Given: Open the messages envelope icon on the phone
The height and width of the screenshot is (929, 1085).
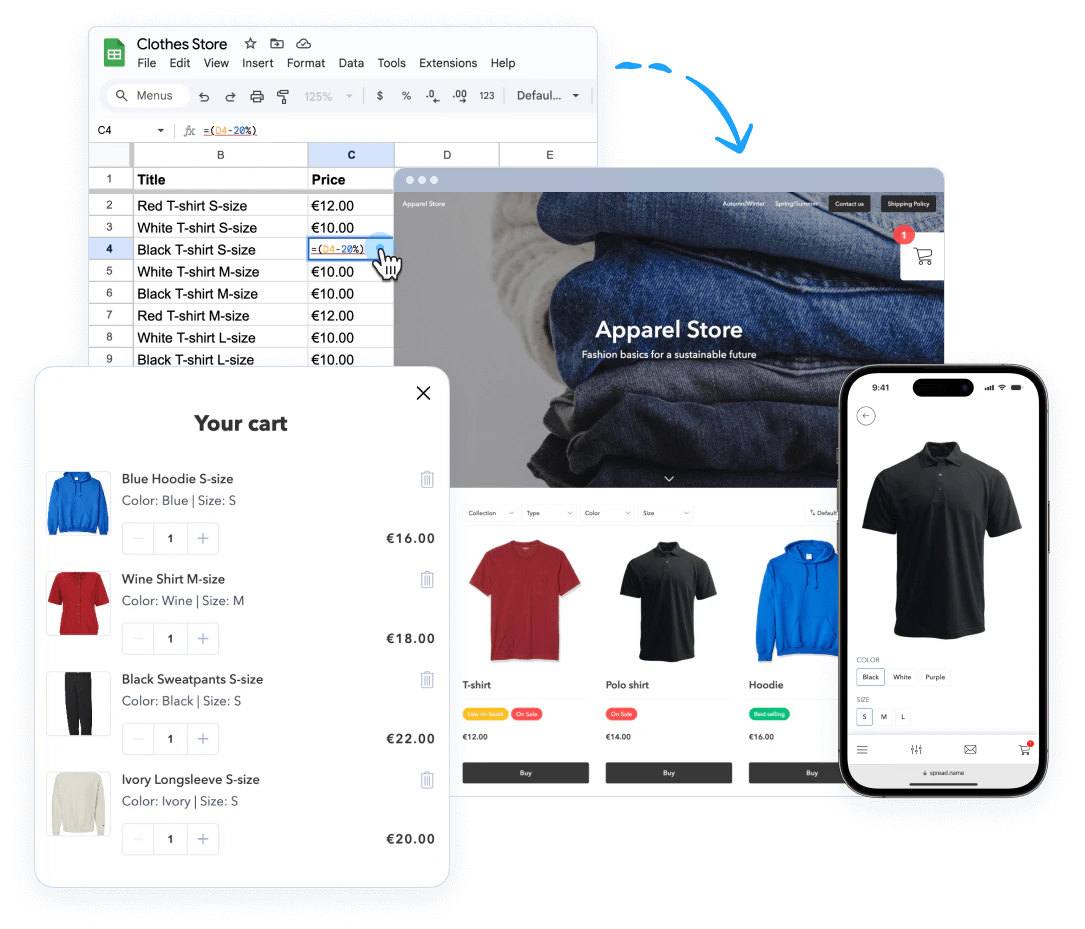Looking at the screenshot, I should 970,749.
